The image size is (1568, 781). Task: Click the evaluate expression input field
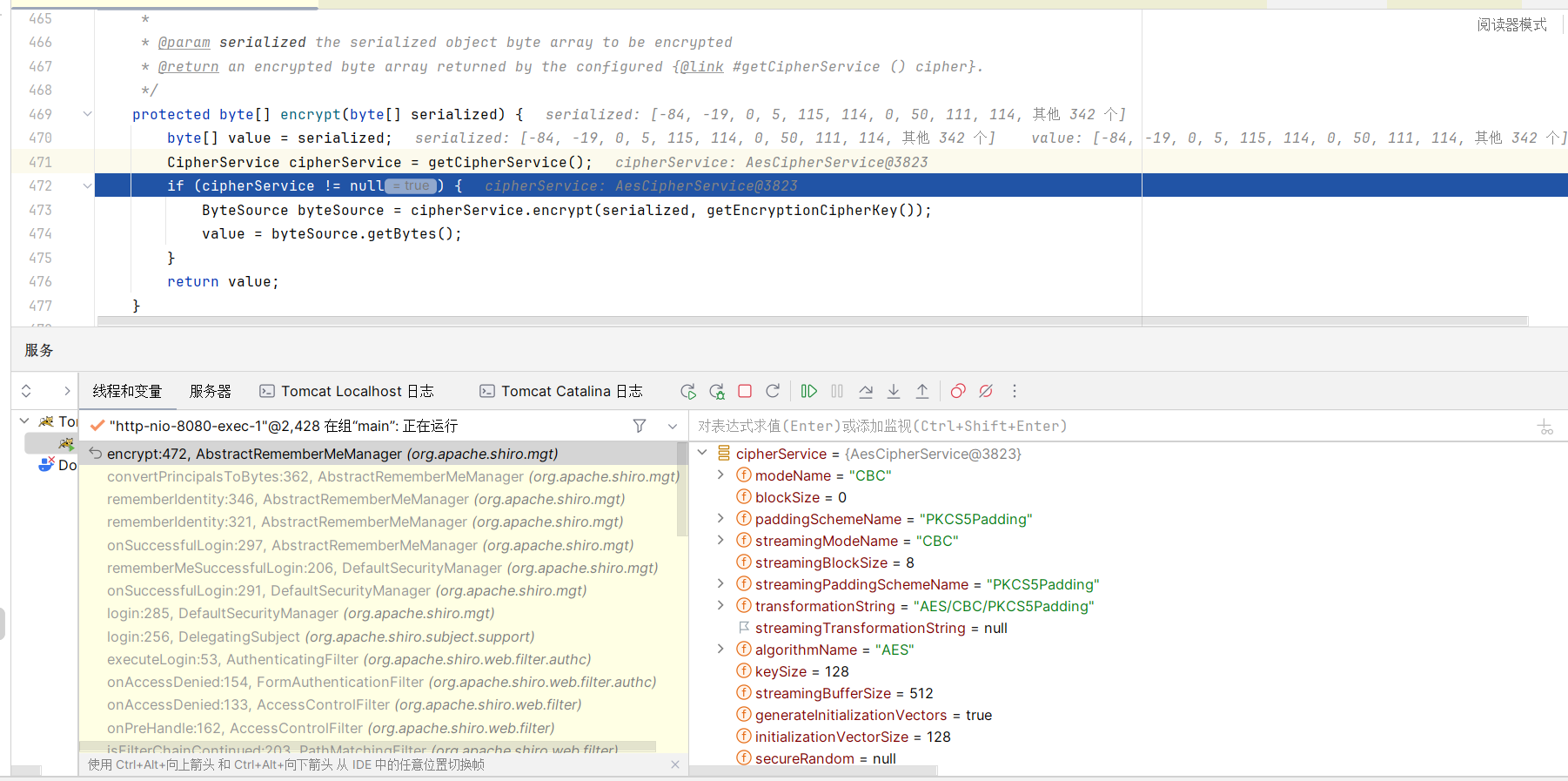pos(1114,426)
